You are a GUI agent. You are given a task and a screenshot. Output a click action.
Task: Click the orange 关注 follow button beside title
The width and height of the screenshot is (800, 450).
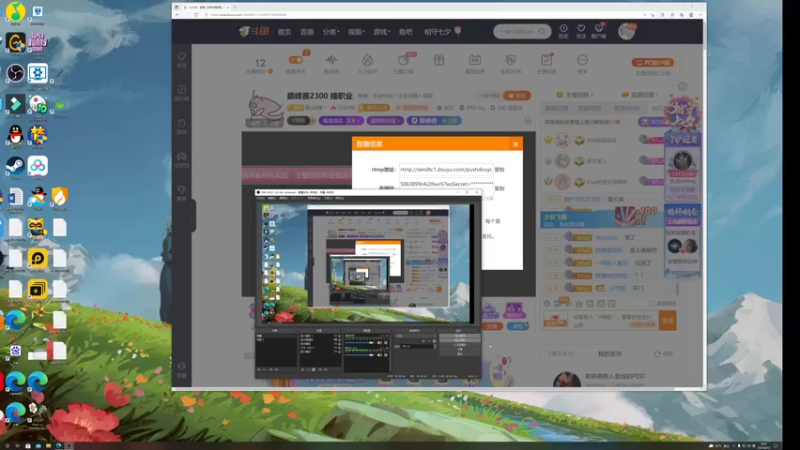517,95
